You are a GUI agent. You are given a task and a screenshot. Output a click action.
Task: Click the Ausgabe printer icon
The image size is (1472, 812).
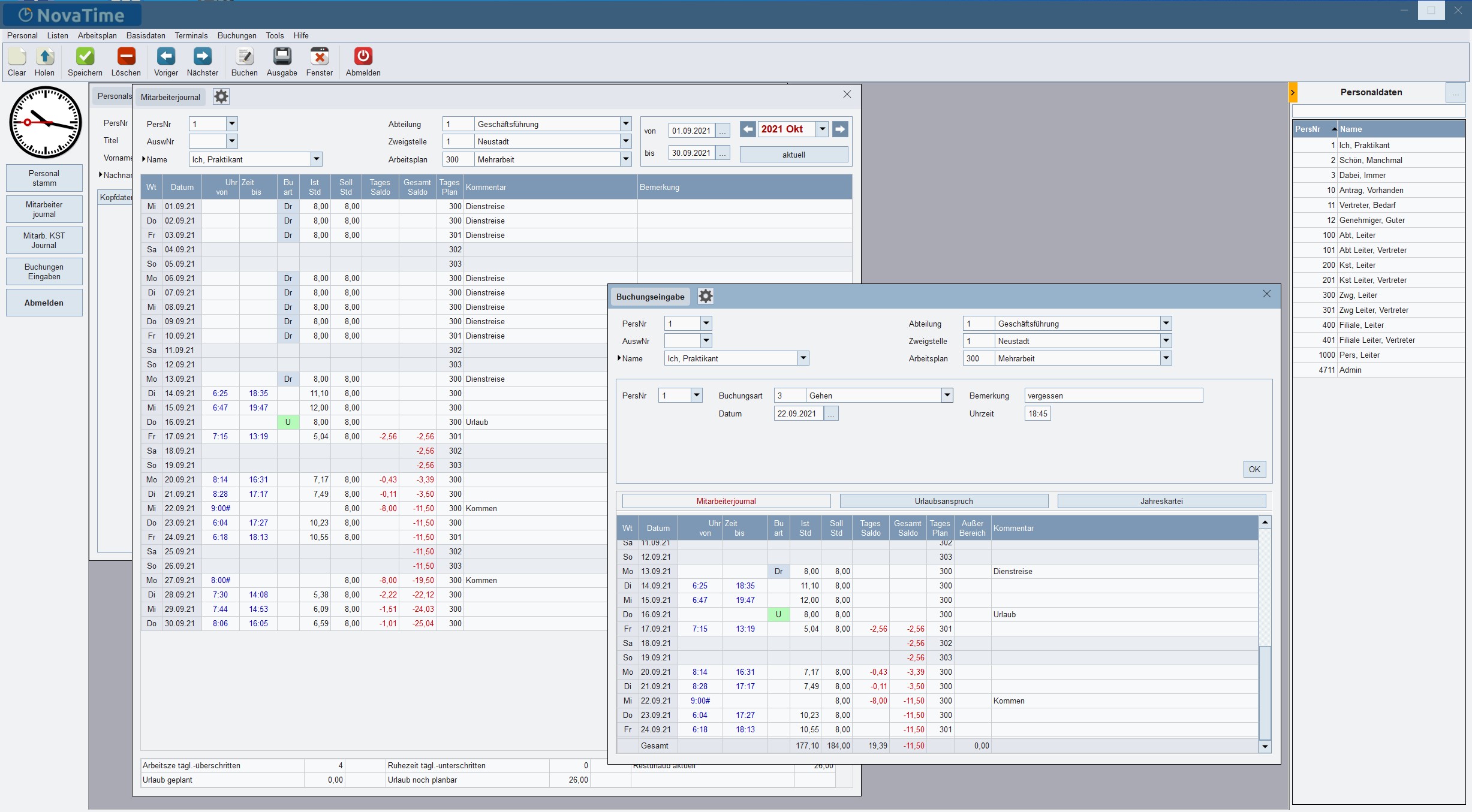tap(282, 57)
